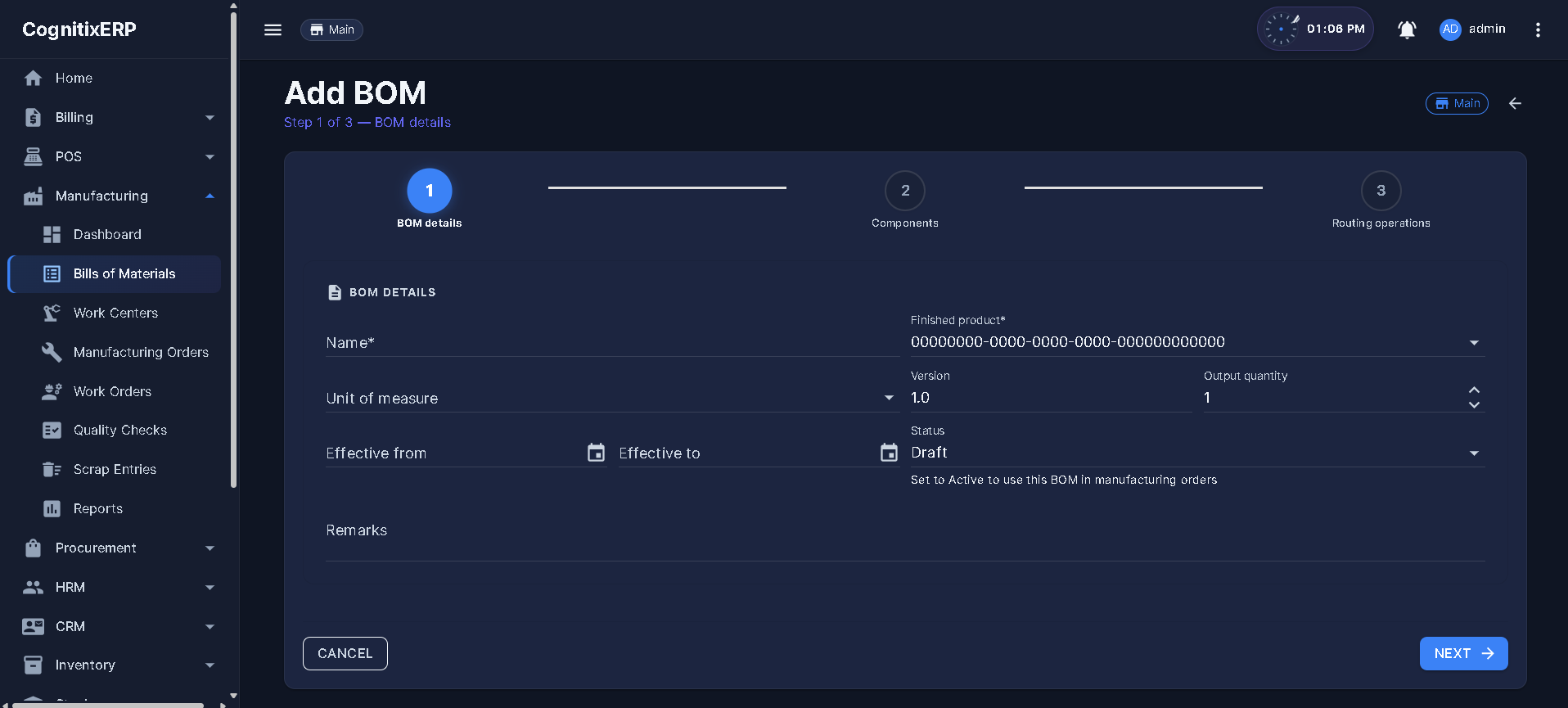Click the Version field
The height and width of the screenshot is (708, 1568).
click(x=1051, y=398)
